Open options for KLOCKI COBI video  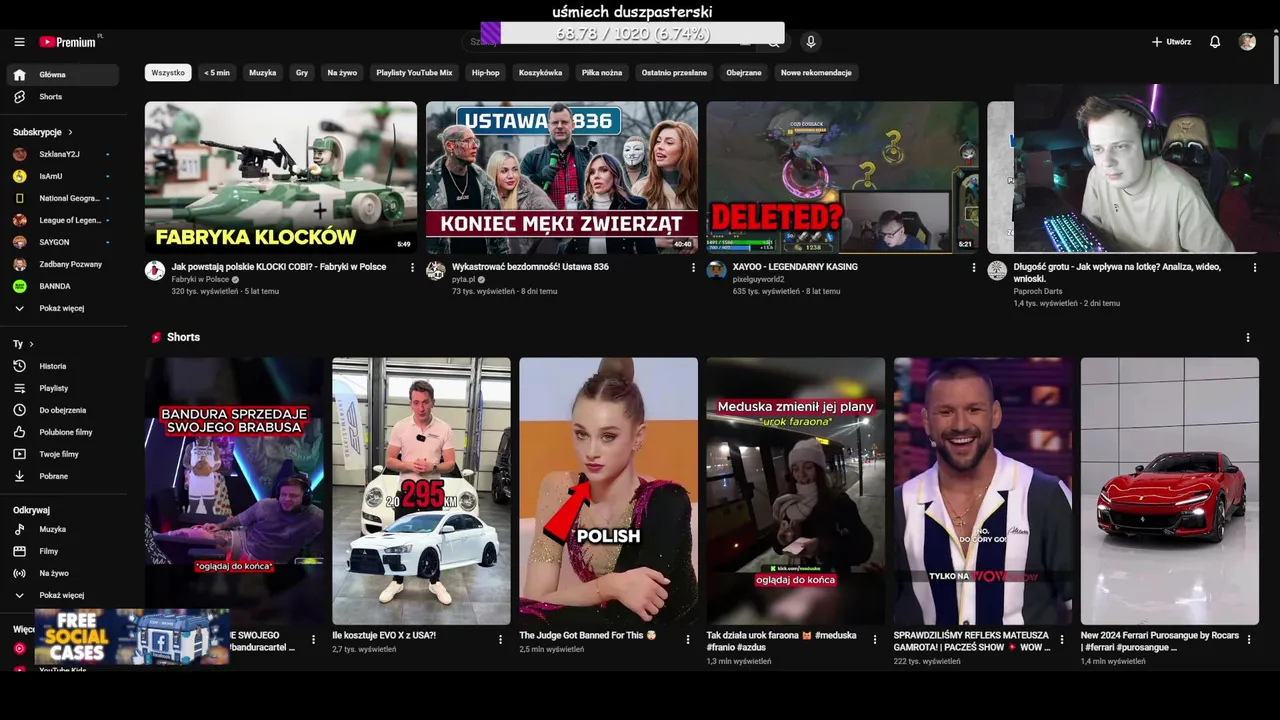tap(412, 267)
